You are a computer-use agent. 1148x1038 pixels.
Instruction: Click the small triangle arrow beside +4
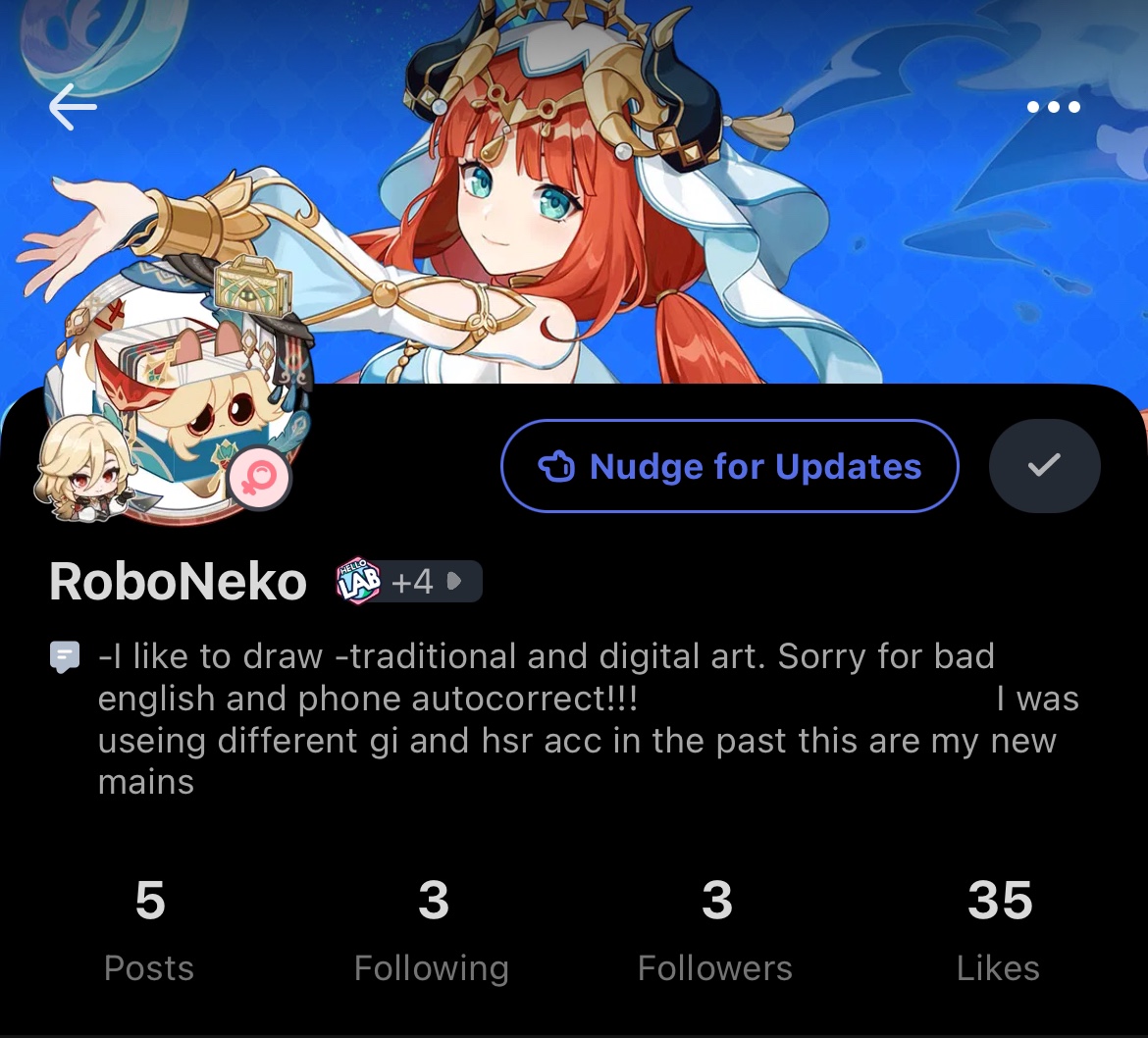tap(454, 582)
